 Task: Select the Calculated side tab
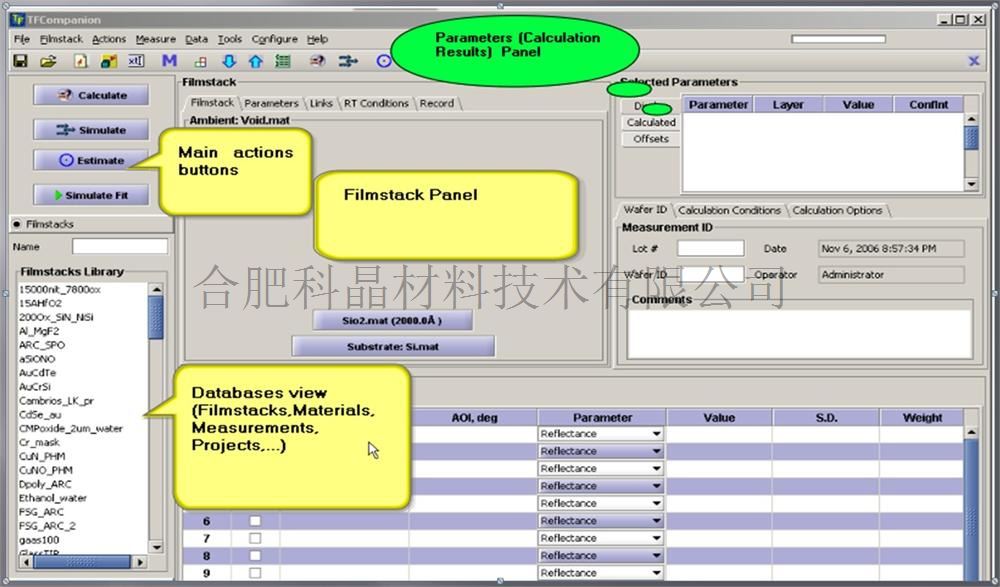coord(651,123)
